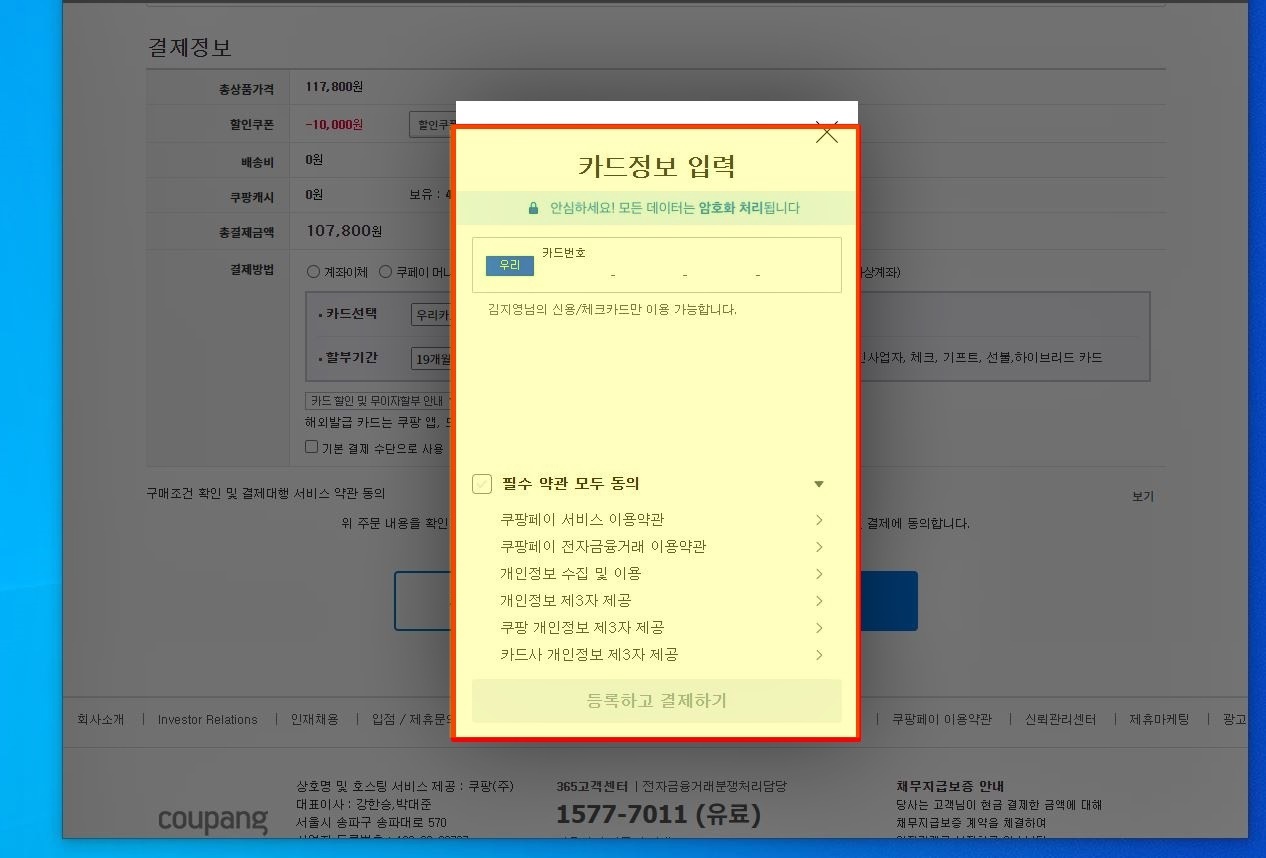Check 필수 약관 모두 동의 checkbox
Image resolution: width=1266 pixels, height=858 pixels.
click(482, 484)
